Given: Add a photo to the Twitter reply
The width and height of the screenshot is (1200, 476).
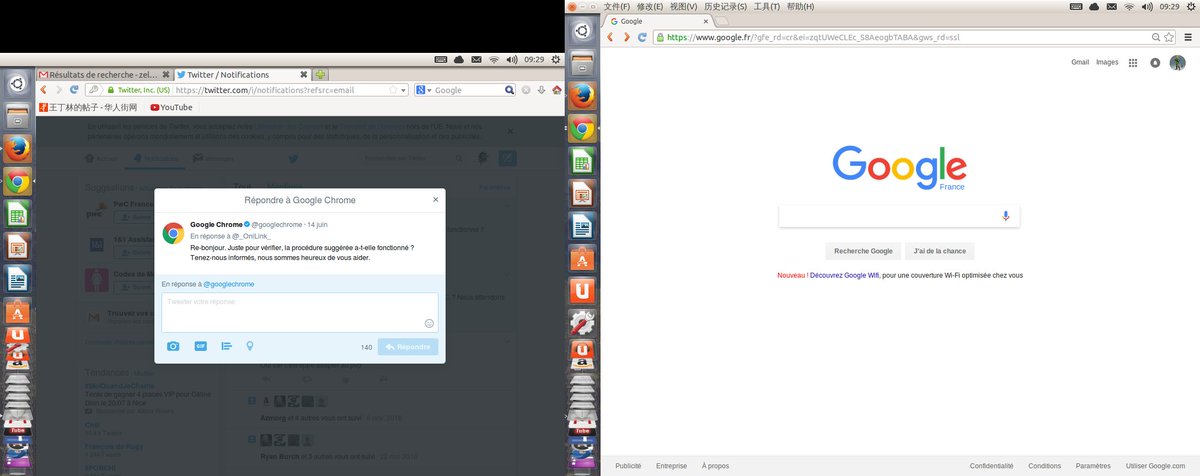Looking at the screenshot, I should pos(173,346).
